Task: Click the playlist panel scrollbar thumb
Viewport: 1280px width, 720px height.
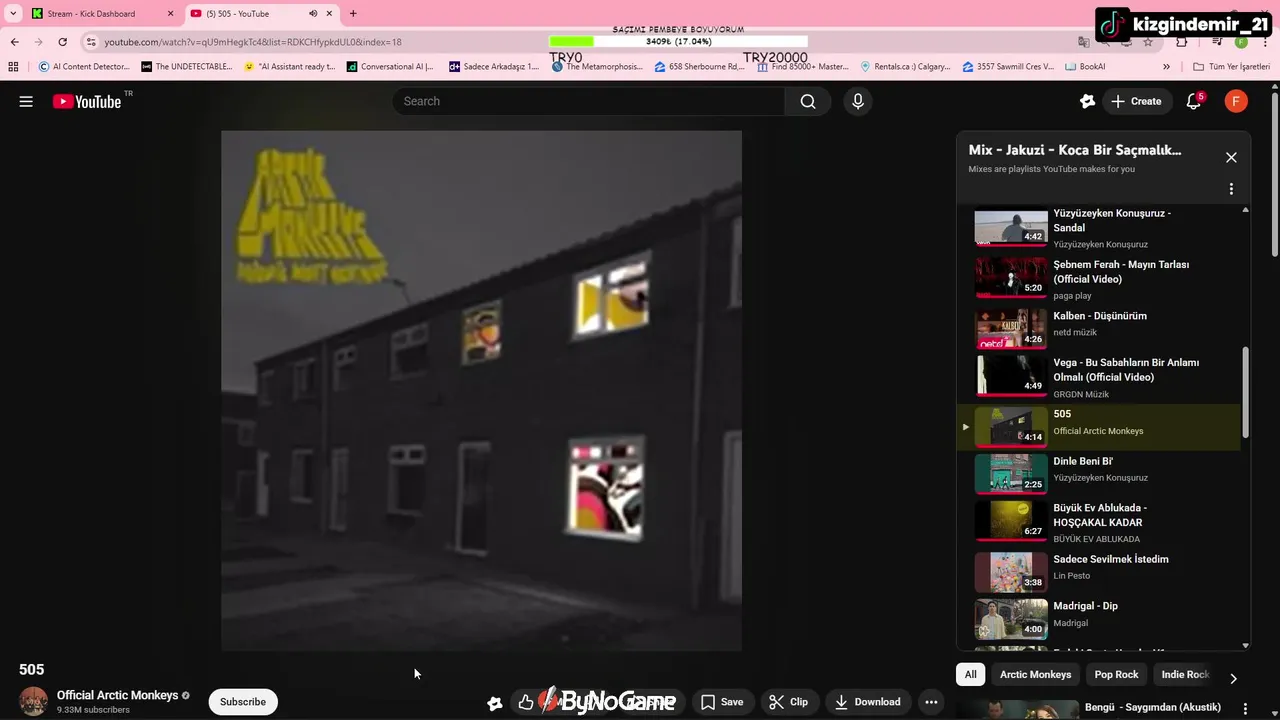Action: pos(1245,392)
